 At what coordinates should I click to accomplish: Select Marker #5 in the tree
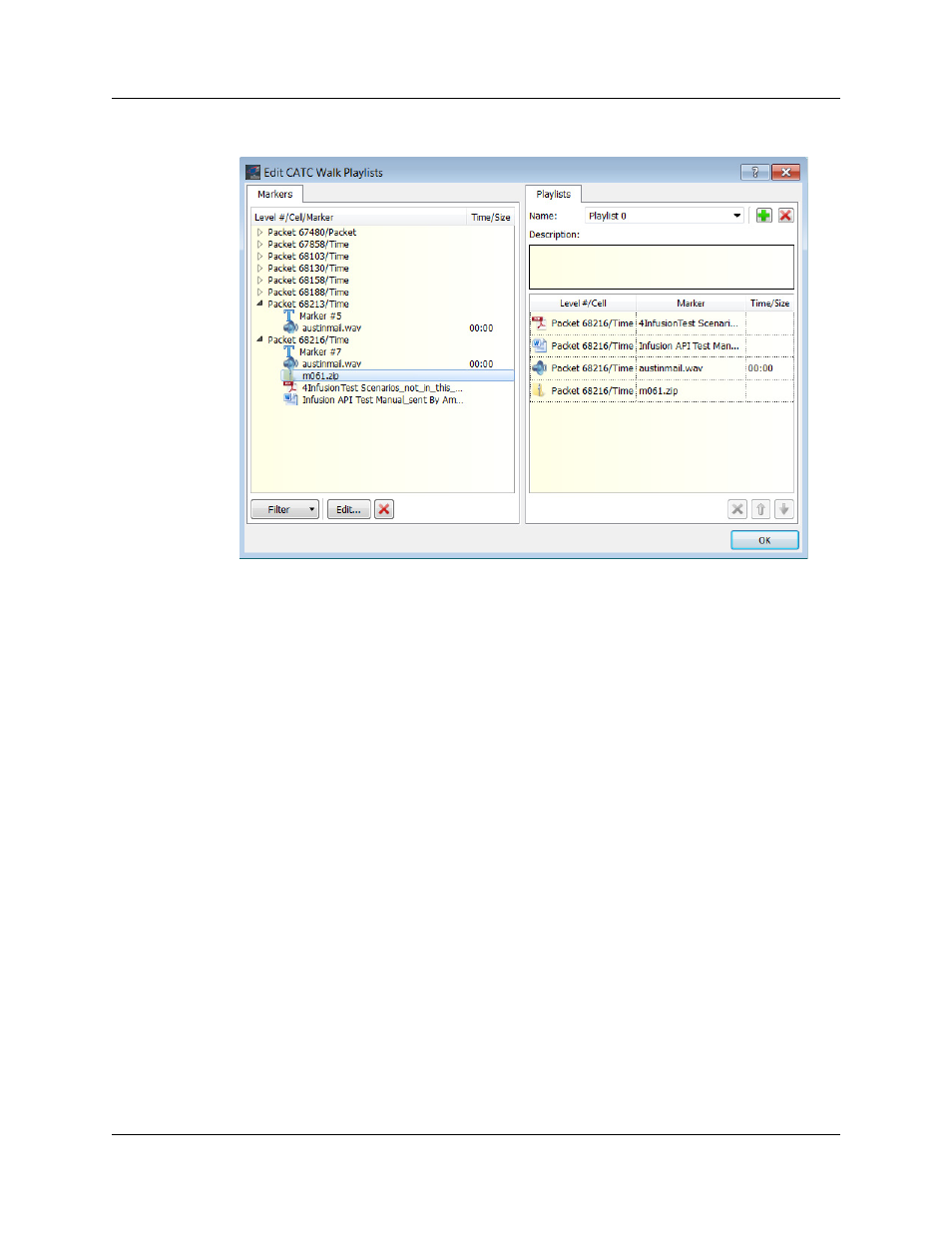[x=320, y=315]
